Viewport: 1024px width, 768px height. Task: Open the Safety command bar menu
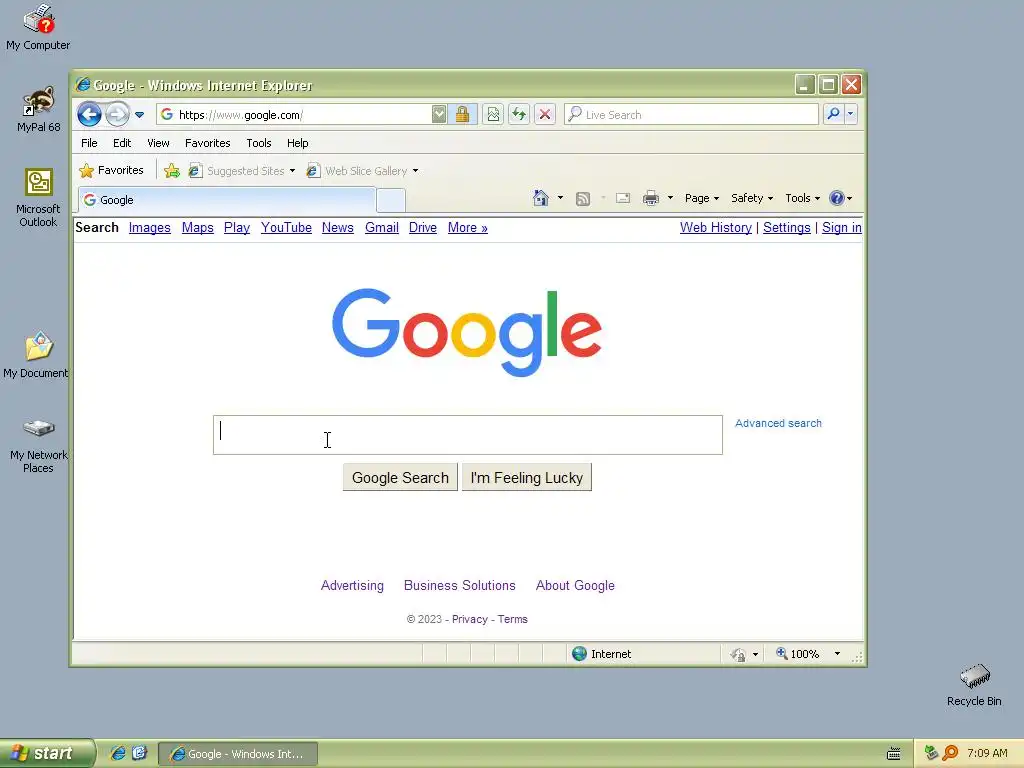pos(752,198)
